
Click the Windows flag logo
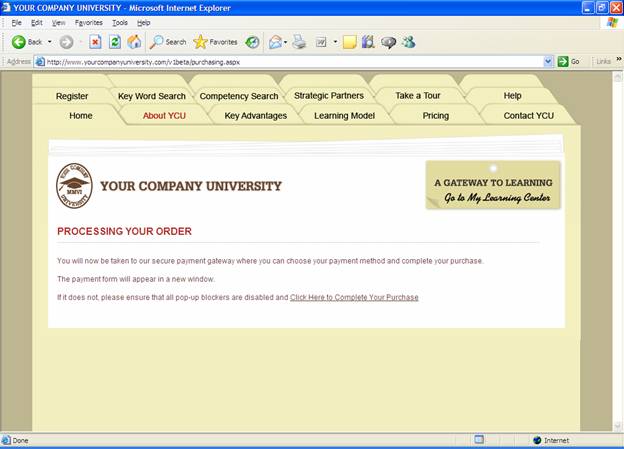[612, 22]
